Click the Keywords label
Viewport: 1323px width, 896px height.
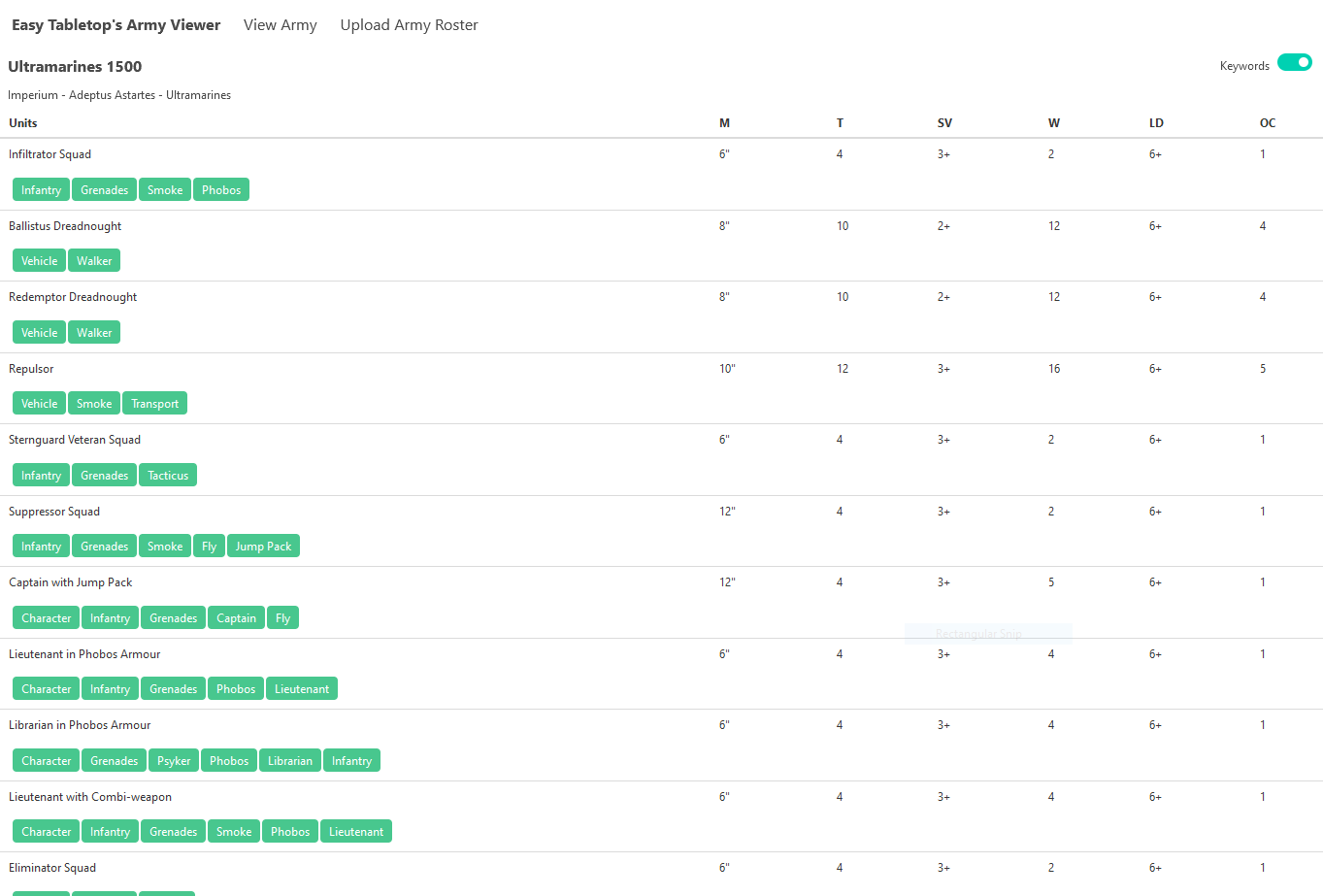point(1244,66)
